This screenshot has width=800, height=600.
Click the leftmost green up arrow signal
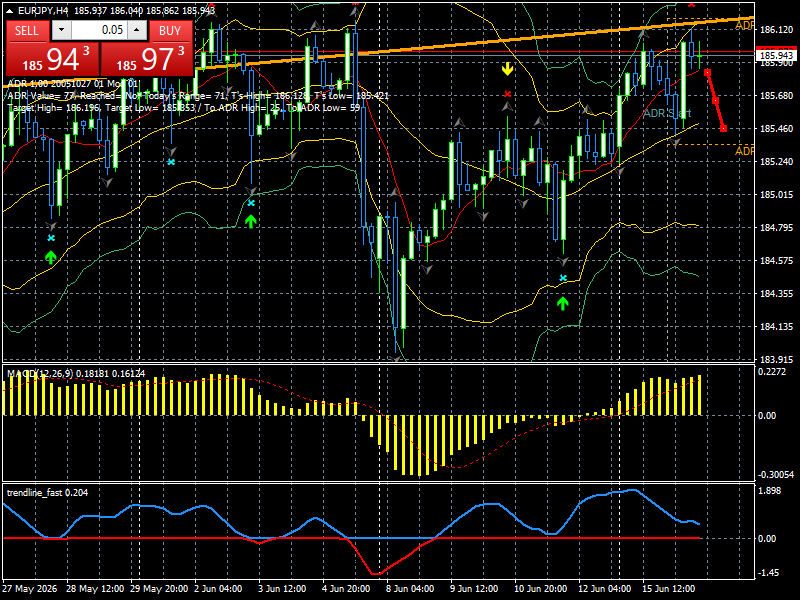coord(50,257)
